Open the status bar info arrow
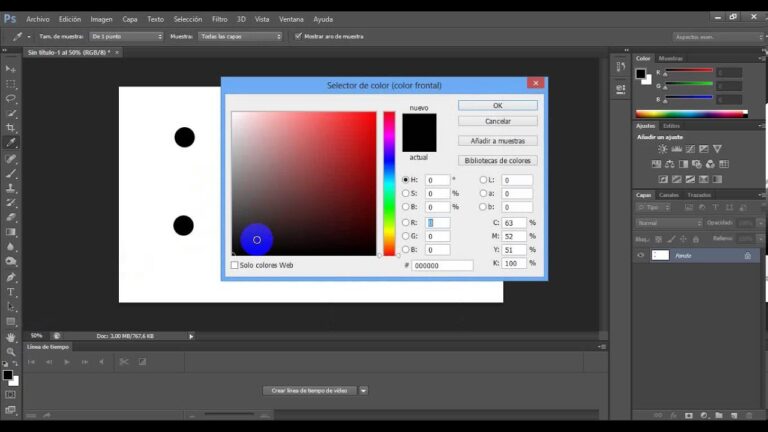768x432 pixels. 191,336
